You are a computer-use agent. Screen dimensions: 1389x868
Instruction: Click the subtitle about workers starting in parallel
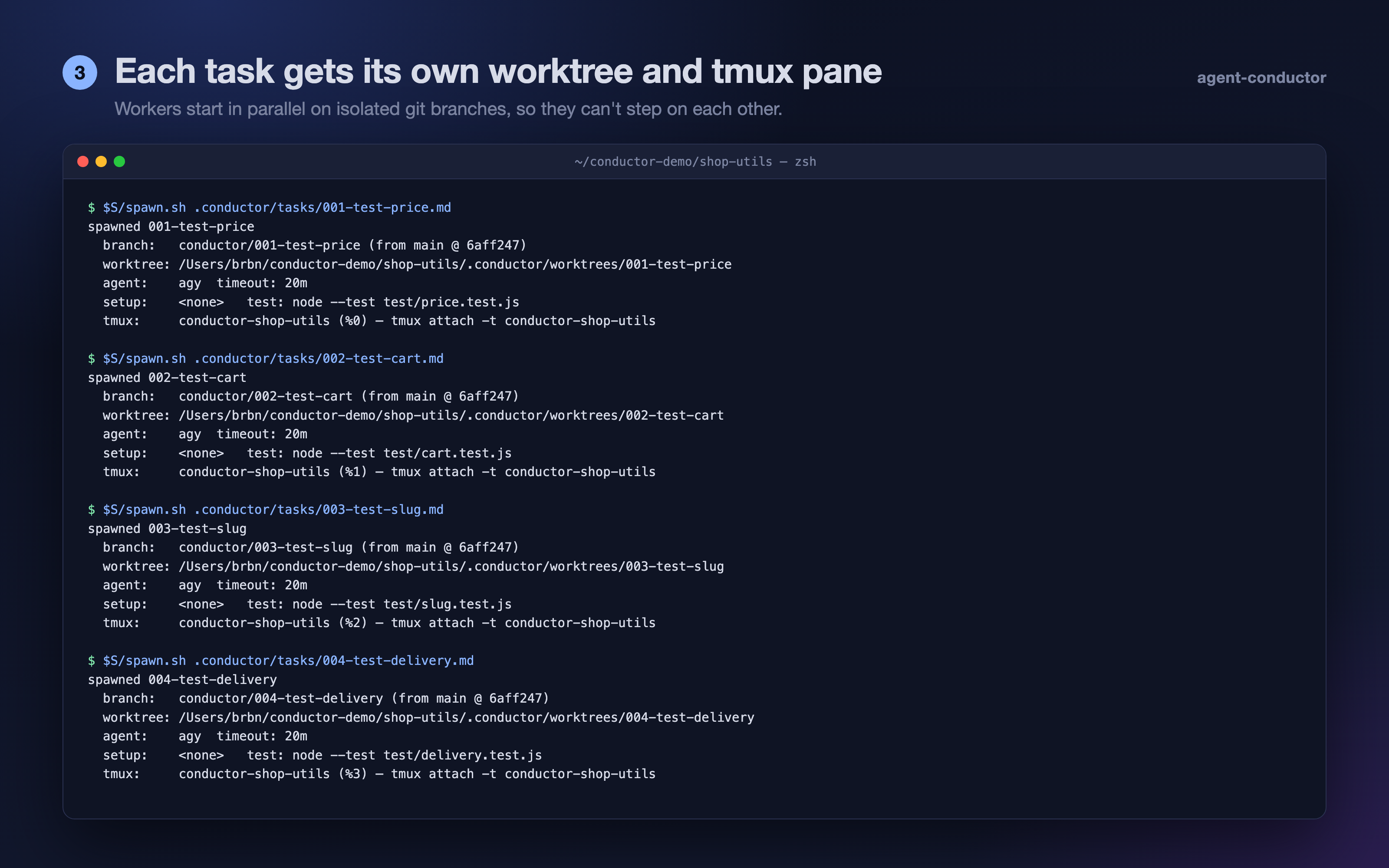click(448, 109)
